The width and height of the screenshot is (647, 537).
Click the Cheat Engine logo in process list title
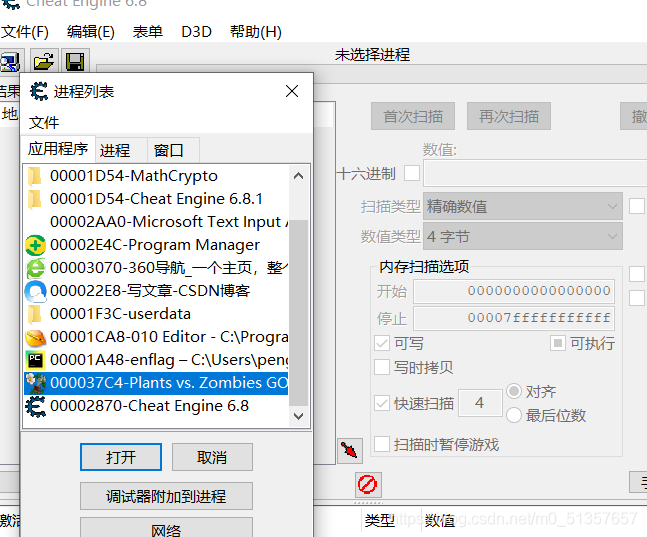pos(39,91)
